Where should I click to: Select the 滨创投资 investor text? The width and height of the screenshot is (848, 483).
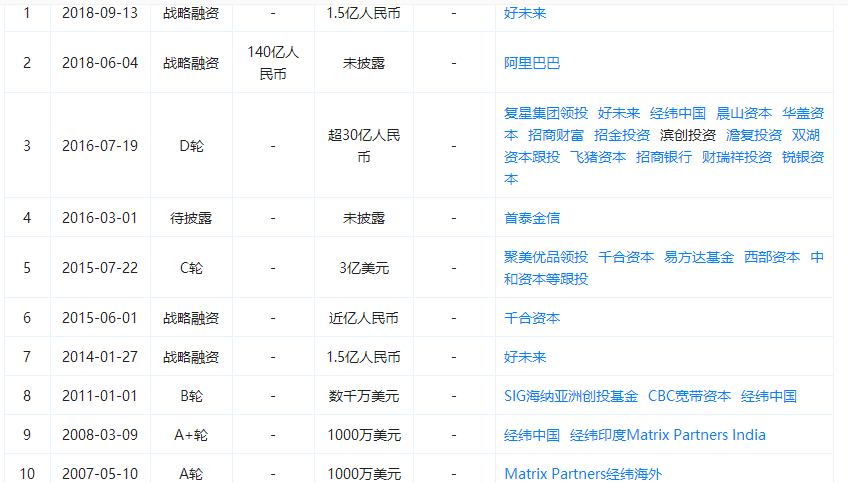[687, 135]
